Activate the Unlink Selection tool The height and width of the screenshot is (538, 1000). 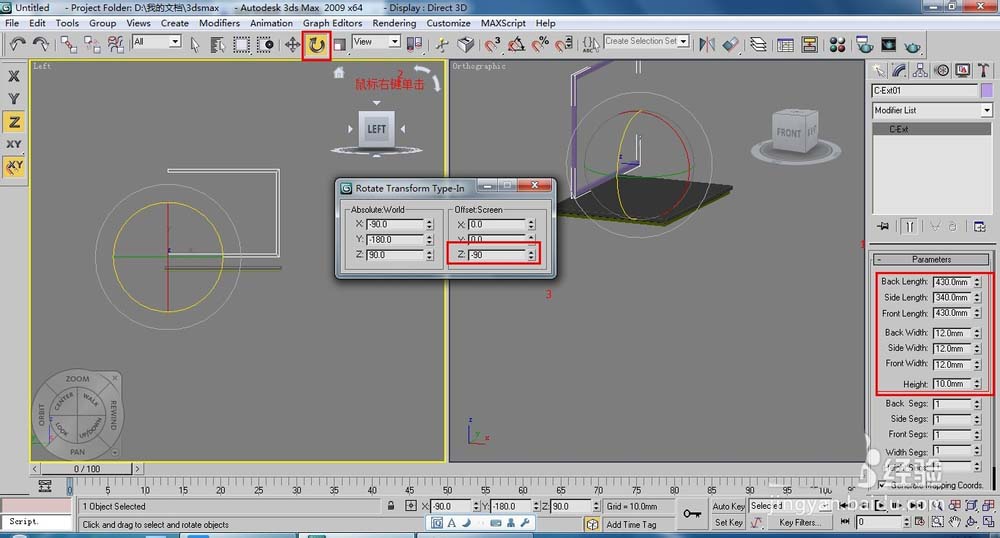(92, 44)
